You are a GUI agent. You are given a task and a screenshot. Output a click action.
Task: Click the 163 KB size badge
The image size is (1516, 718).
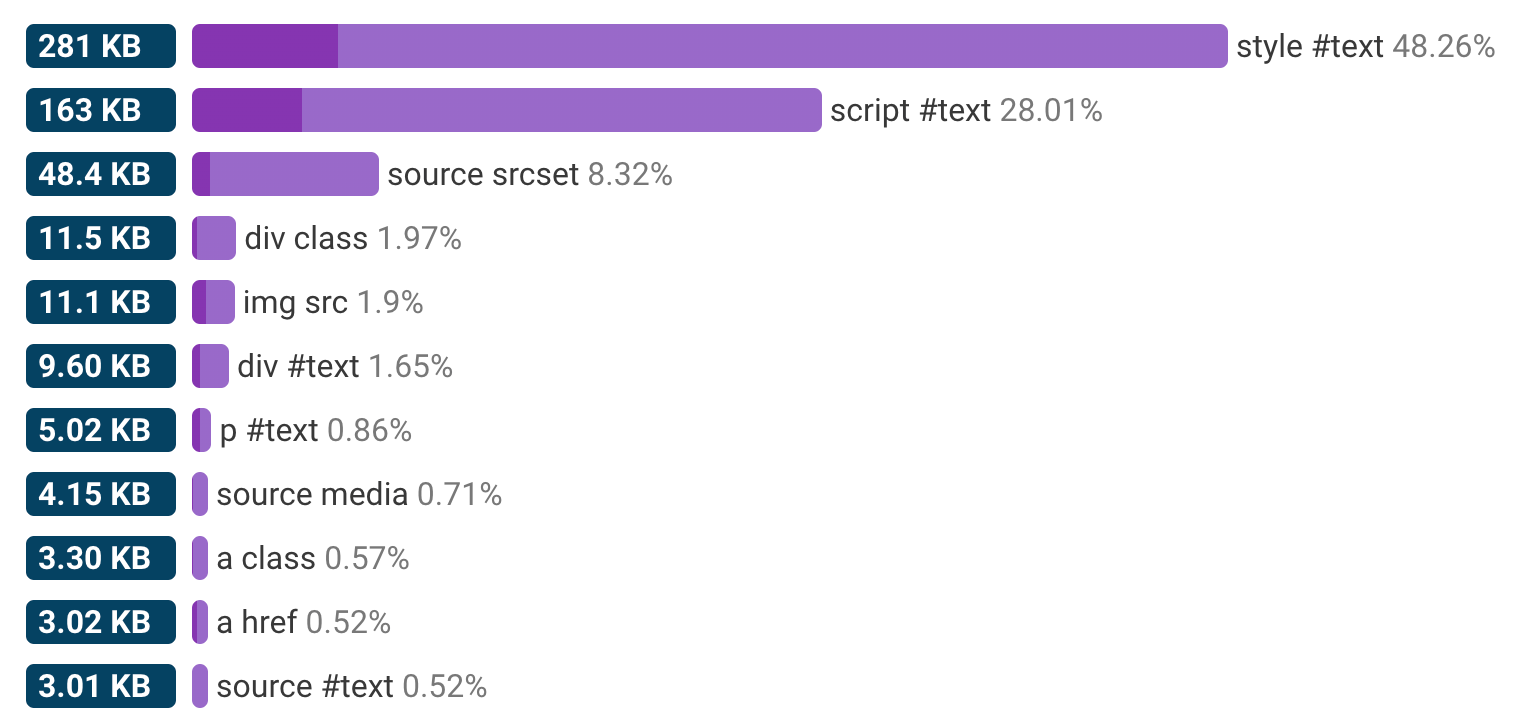[101, 110]
